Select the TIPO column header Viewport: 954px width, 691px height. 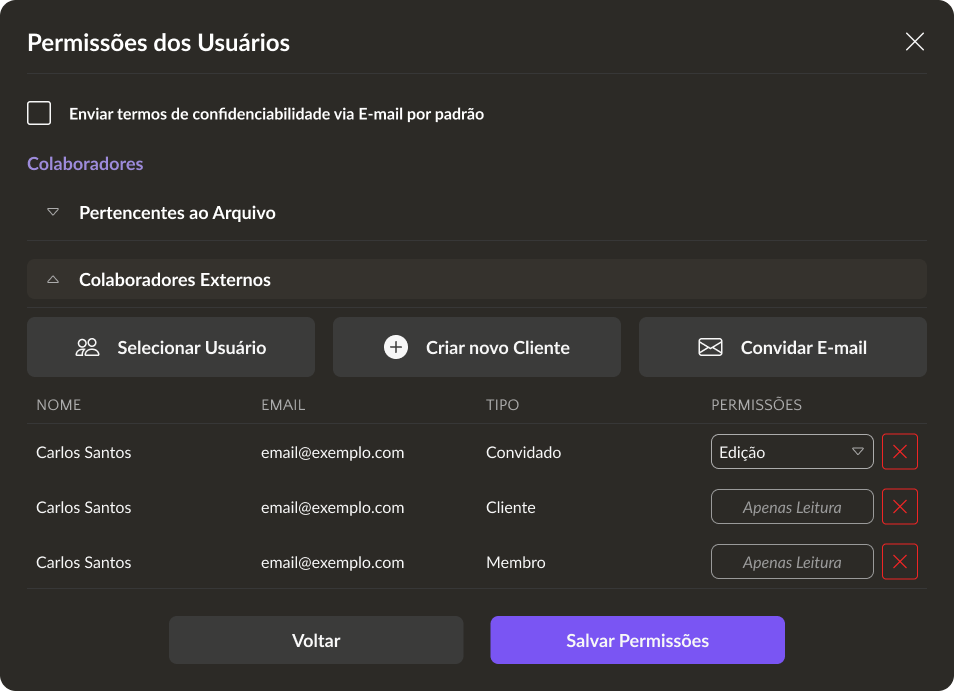coord(502,405)
